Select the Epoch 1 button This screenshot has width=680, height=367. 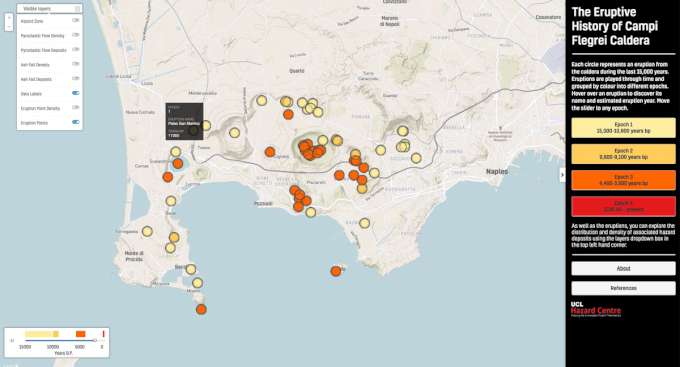tap(623, 128)
